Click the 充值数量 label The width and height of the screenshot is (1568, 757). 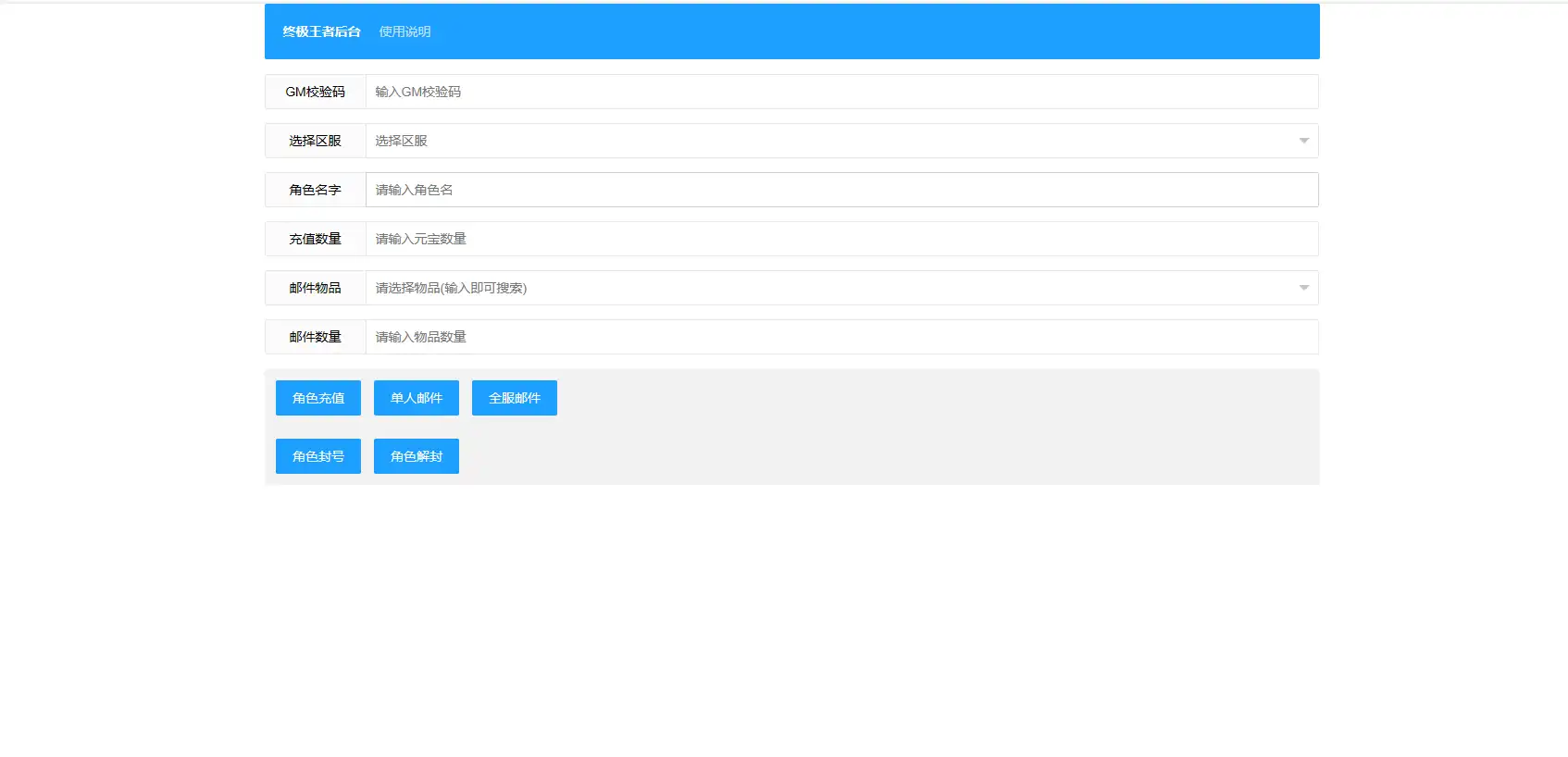[316, 239]
